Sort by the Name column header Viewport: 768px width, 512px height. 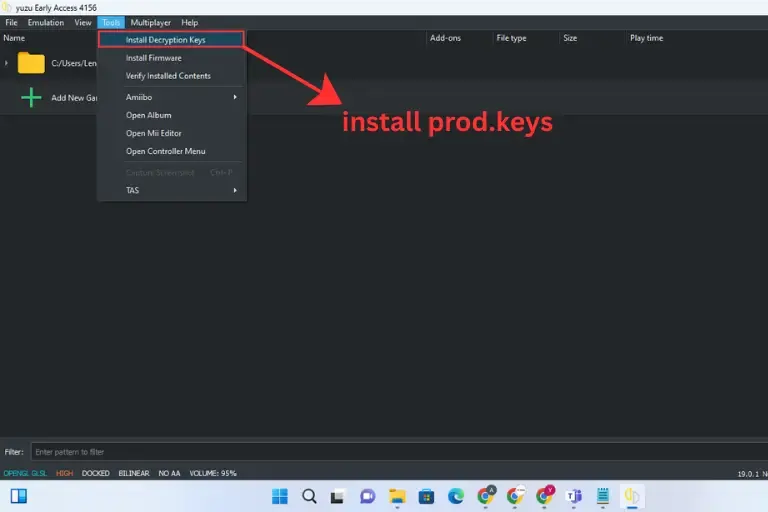(x=14, y=38)
